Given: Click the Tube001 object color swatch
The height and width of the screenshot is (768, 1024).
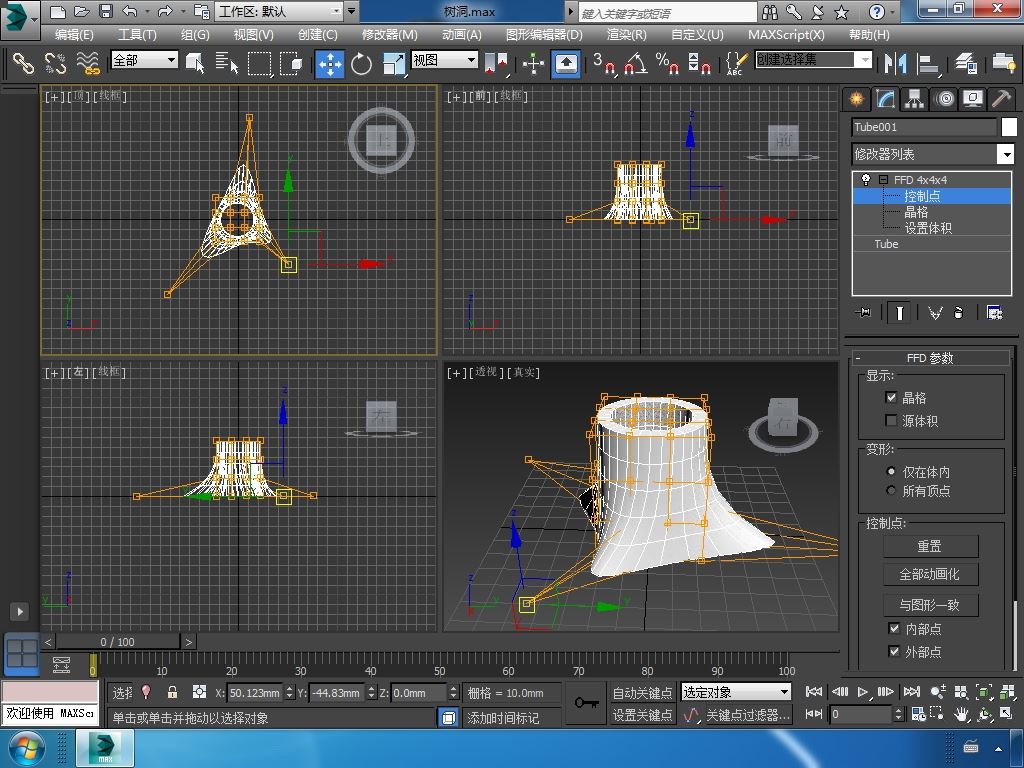Looking at the screenshot, I should (x=1009, y=127).
